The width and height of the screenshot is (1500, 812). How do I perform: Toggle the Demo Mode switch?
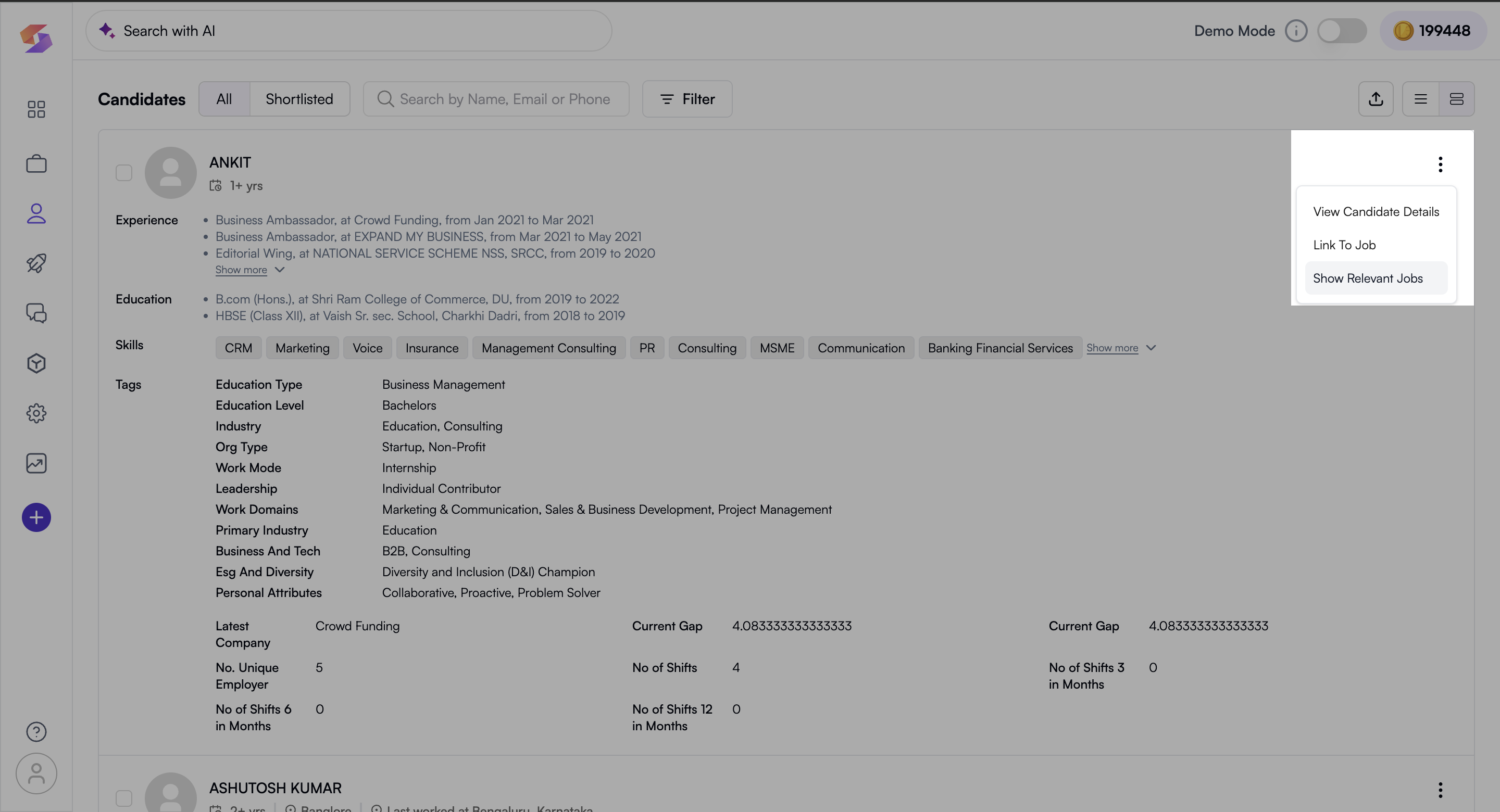(x=1342, y=31)
